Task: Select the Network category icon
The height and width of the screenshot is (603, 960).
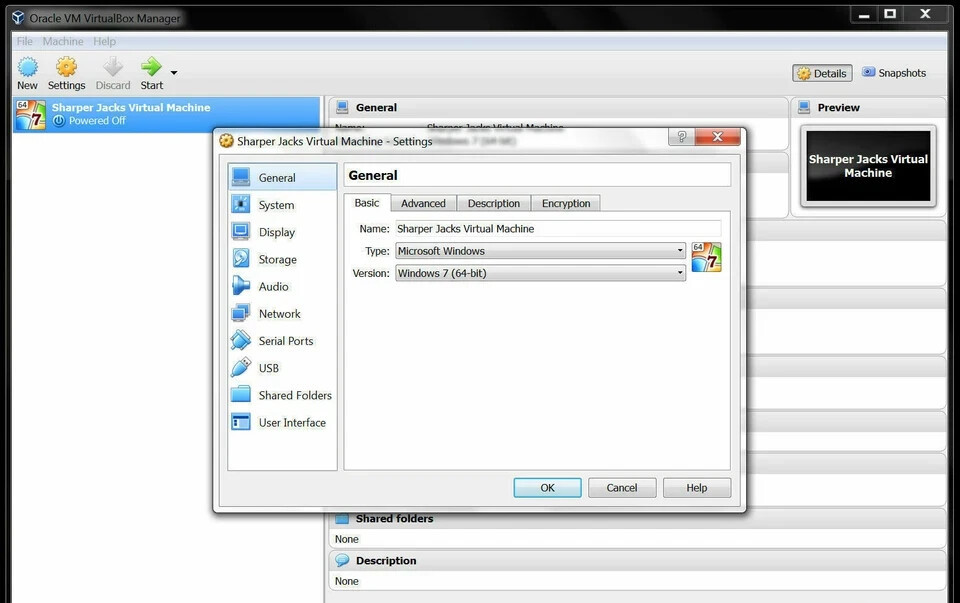Action: tap(241, 313)
